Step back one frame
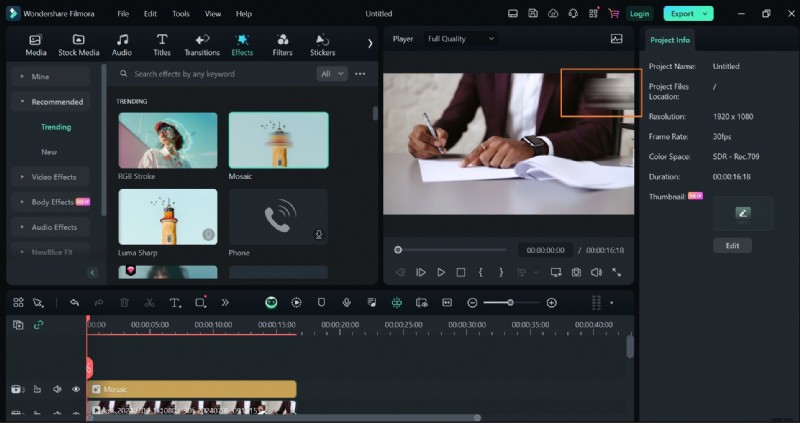The image size is (800, 423). click(401, 272)
